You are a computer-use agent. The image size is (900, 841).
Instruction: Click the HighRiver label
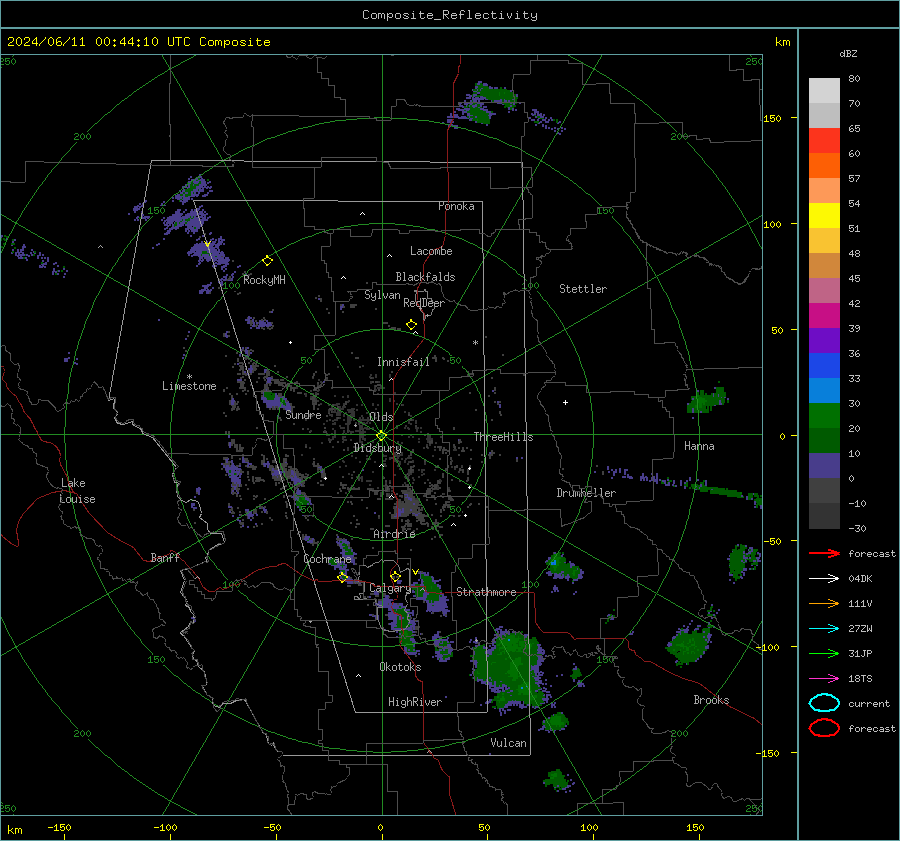[x=415, y=702]
